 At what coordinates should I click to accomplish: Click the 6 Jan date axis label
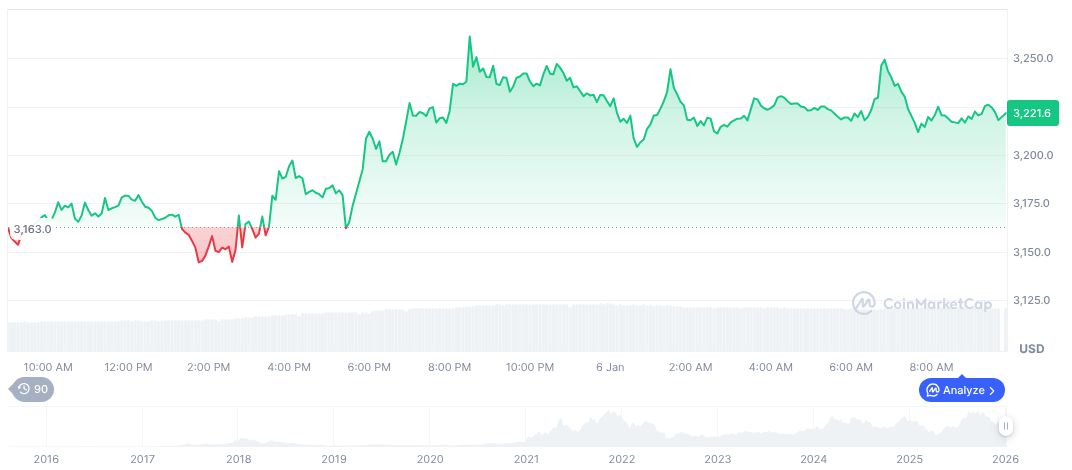609,368
